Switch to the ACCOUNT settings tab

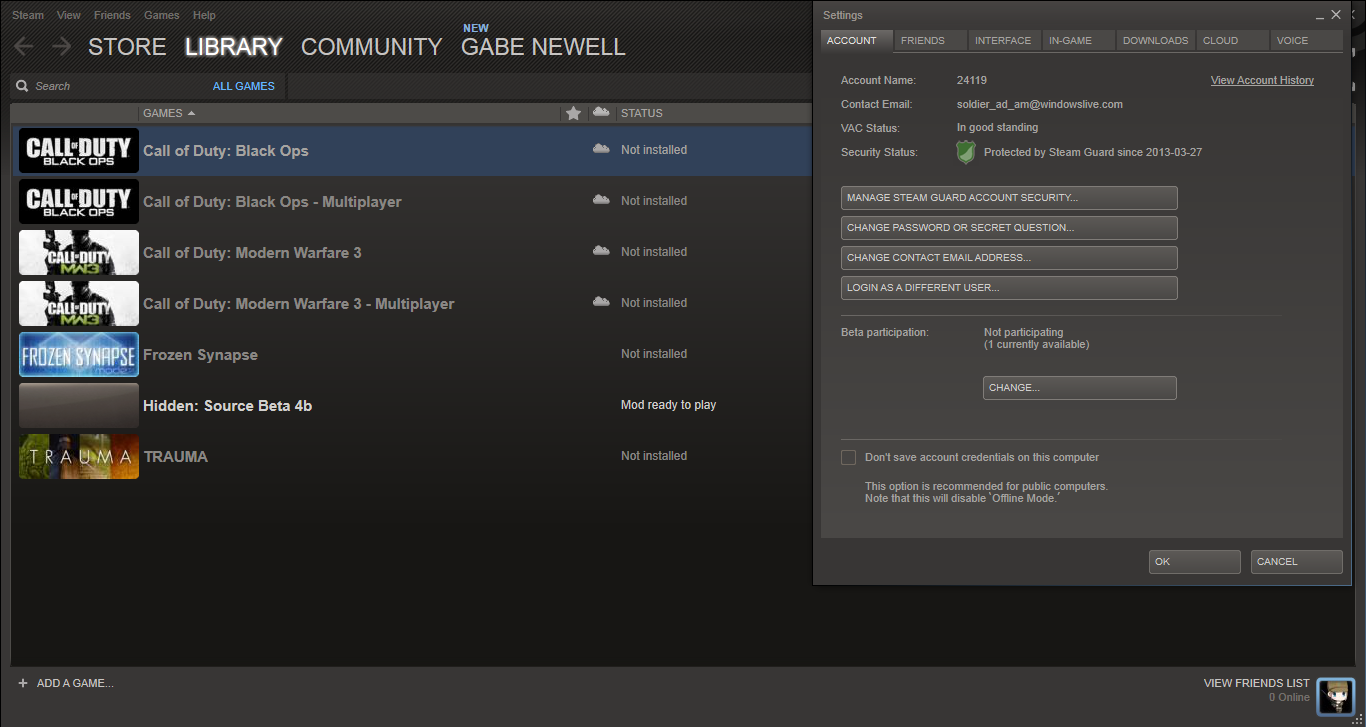click(855, 41)
